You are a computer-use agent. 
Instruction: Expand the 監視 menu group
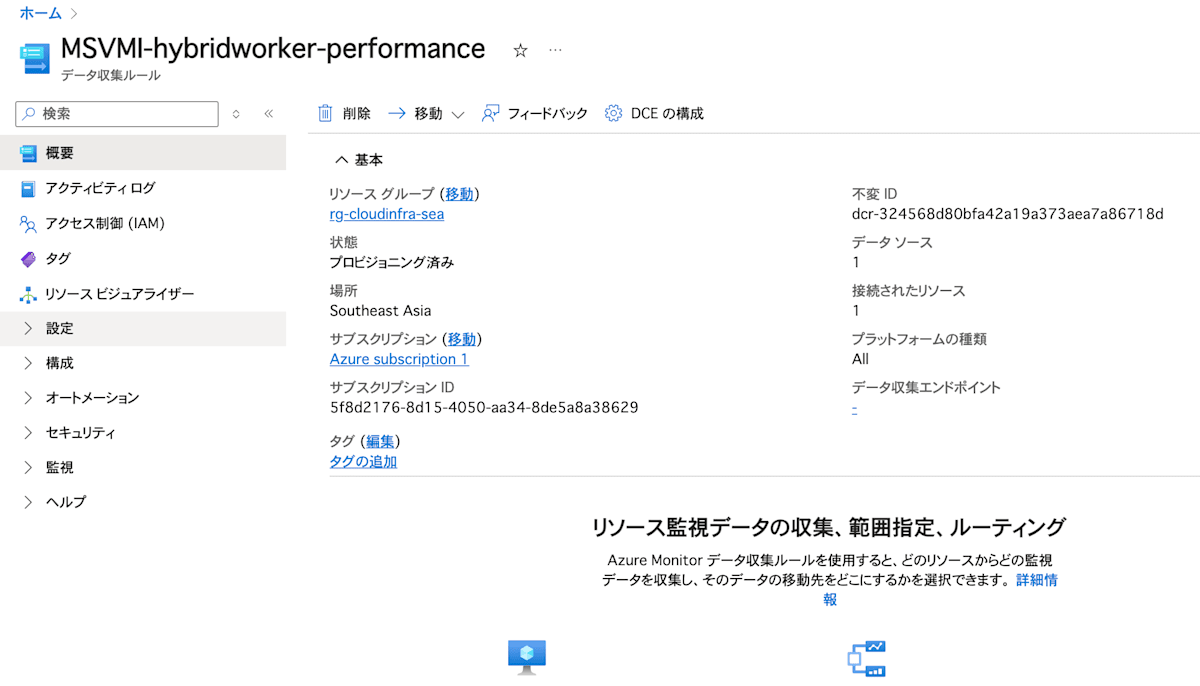coord(28,467)
